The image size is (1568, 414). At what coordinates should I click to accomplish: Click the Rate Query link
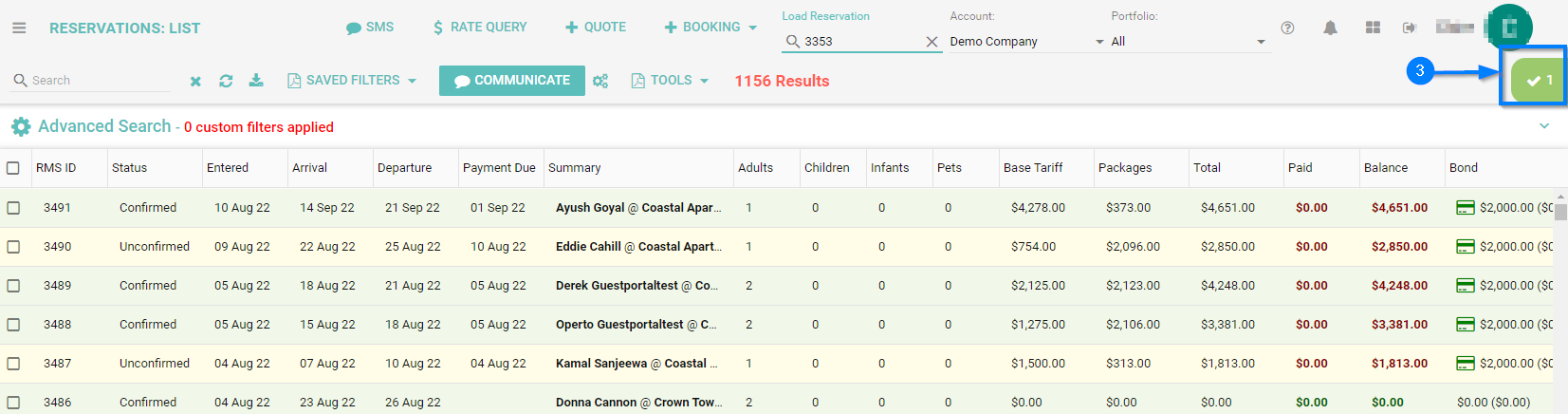coord(480,28)
